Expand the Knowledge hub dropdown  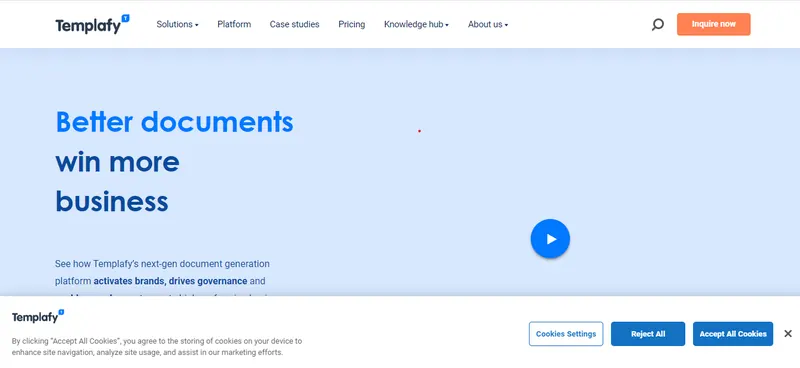click(x=416, y=24)
